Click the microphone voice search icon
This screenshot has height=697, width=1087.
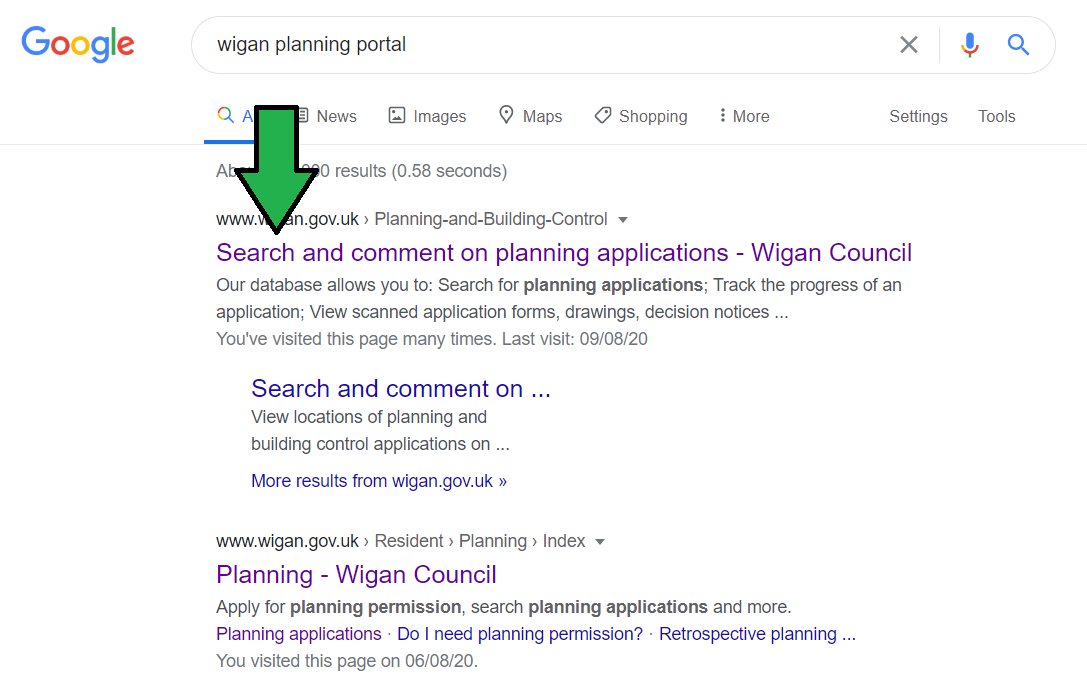[x=969, y=45]
